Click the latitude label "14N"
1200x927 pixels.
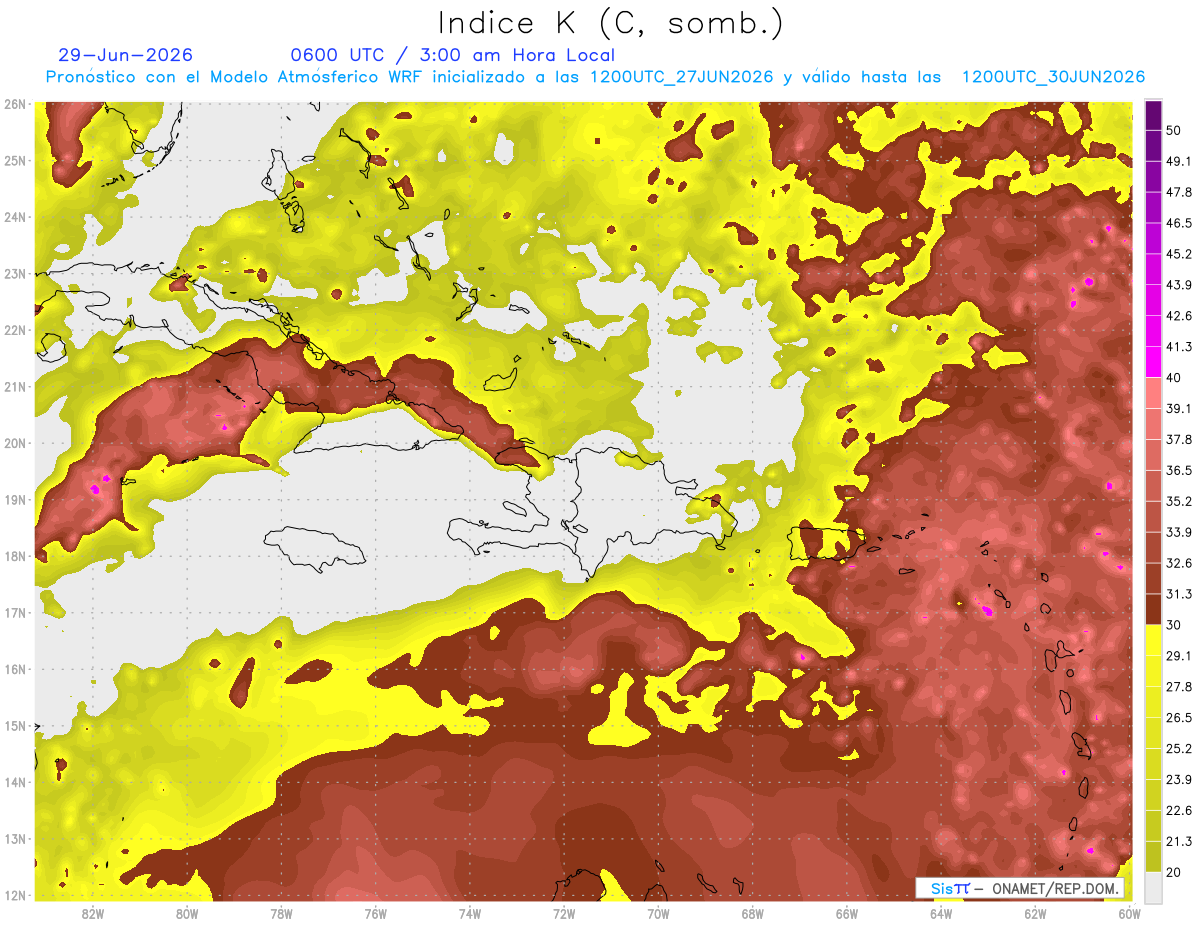[15, 782]
